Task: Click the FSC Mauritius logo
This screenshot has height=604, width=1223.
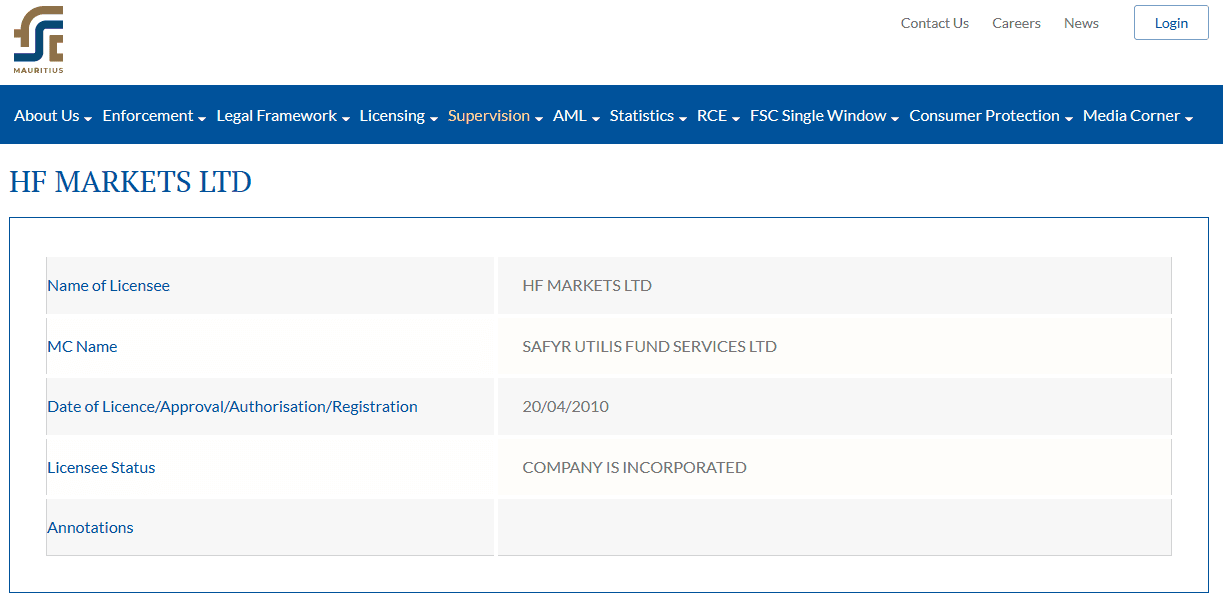Action: point(38,40)
